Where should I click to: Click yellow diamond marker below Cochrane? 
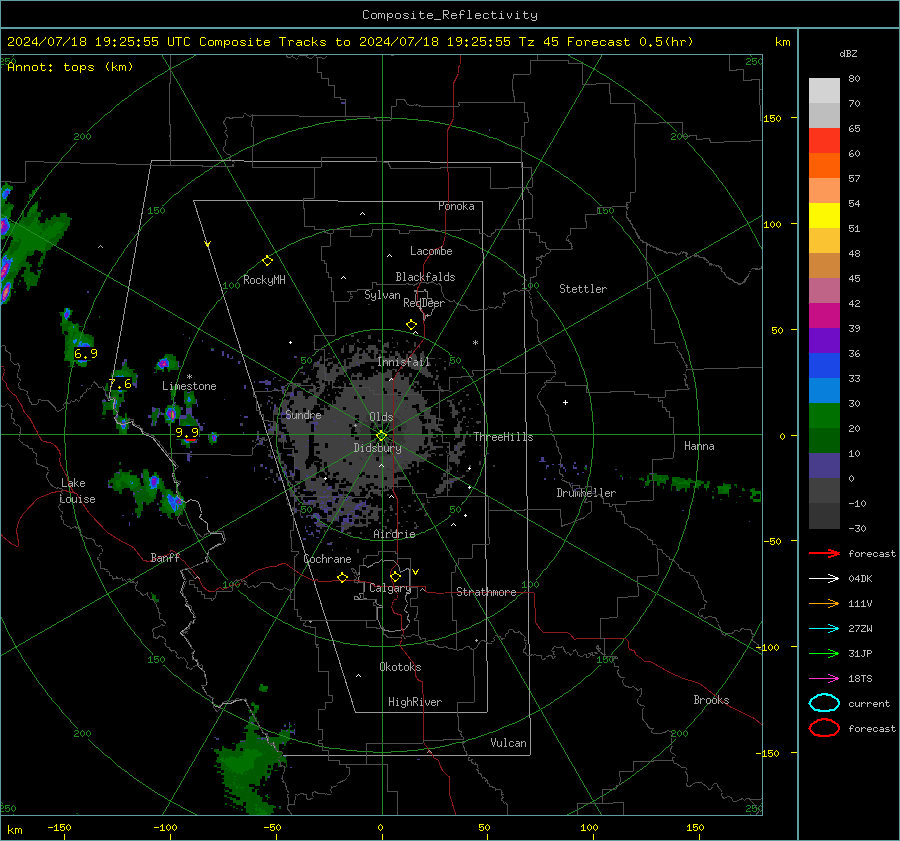click(x=343, y=578)
